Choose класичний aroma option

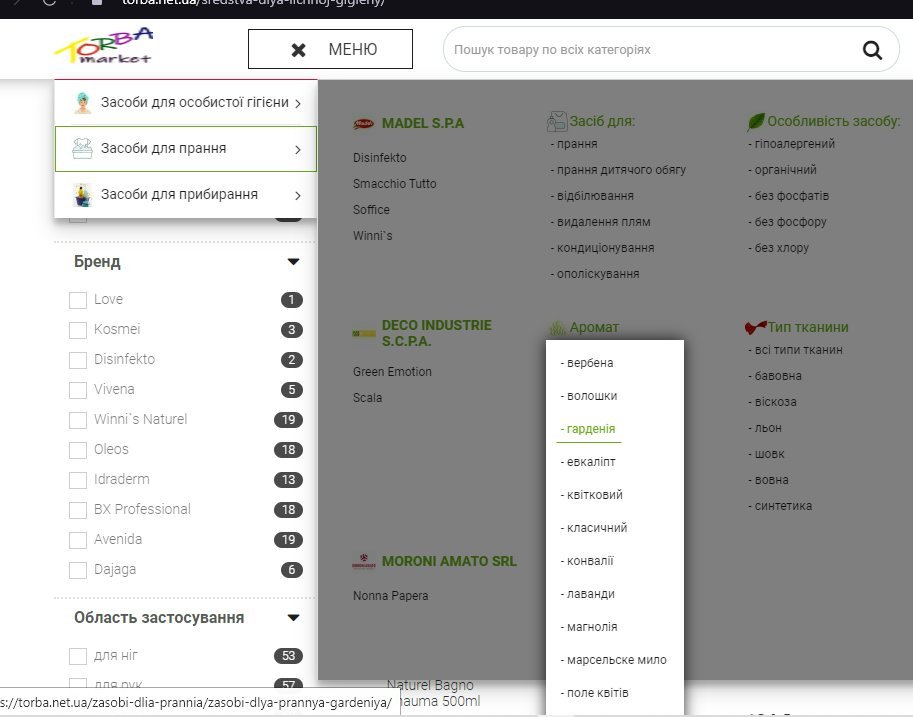pyautogui.click(x=594, y=528)
